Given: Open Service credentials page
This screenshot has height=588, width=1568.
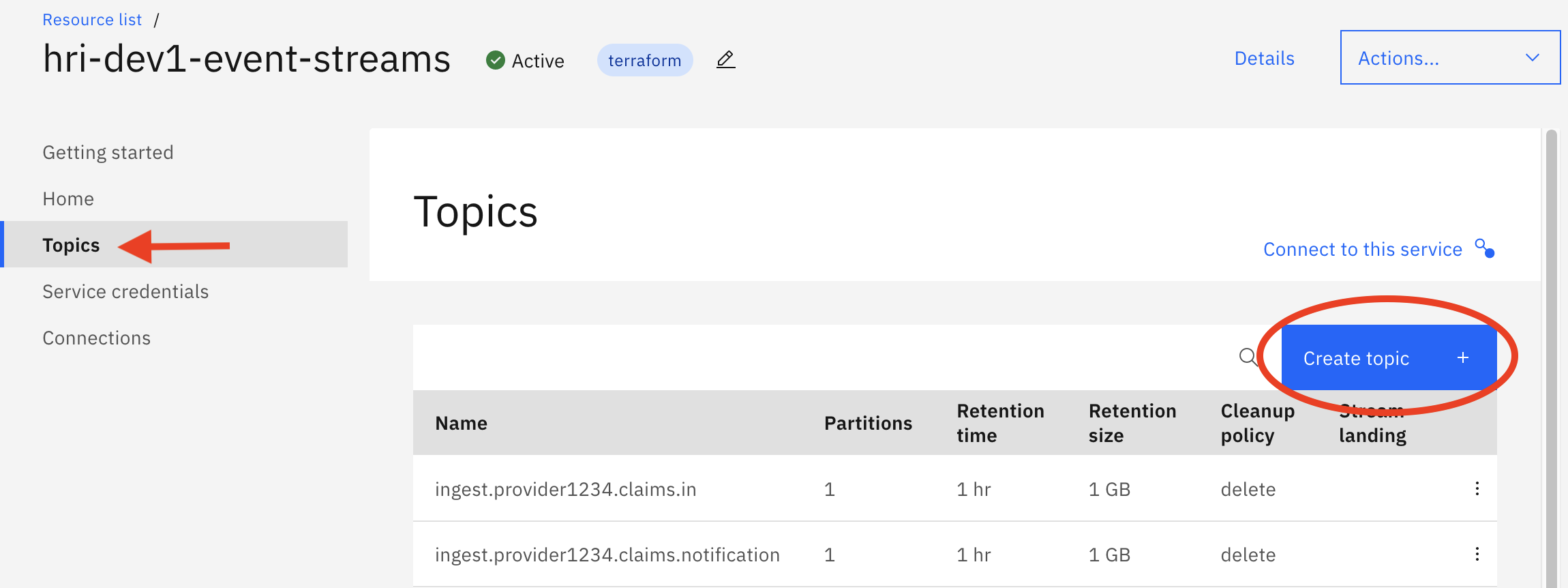Looking at the screenshot, I should click(x=125, y=291).
